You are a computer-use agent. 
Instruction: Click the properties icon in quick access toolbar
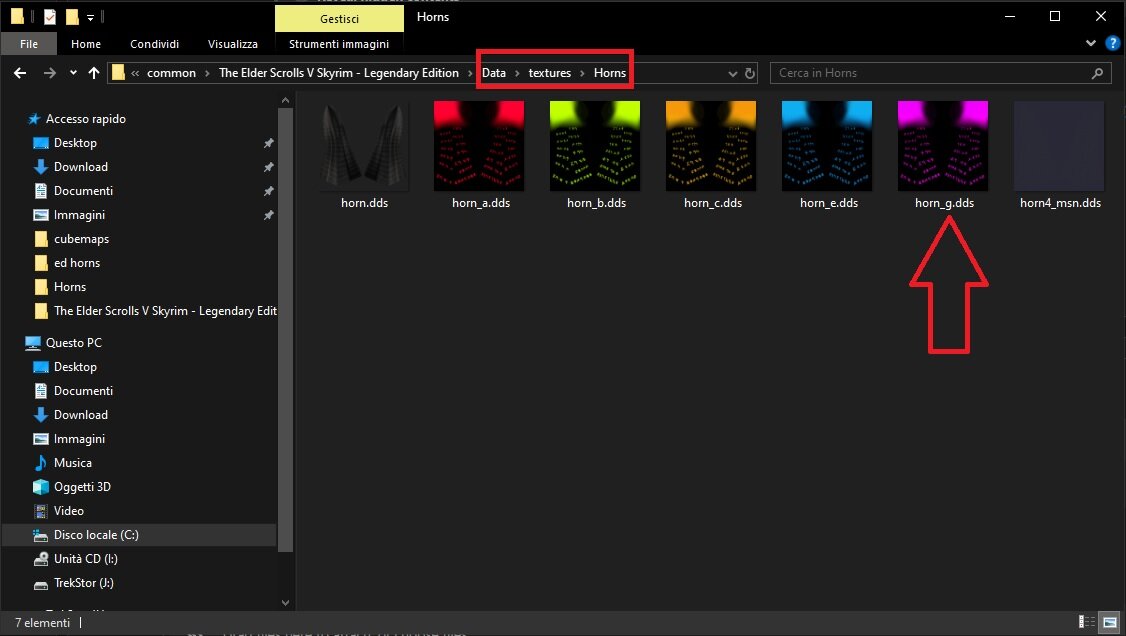pos(50,17)
